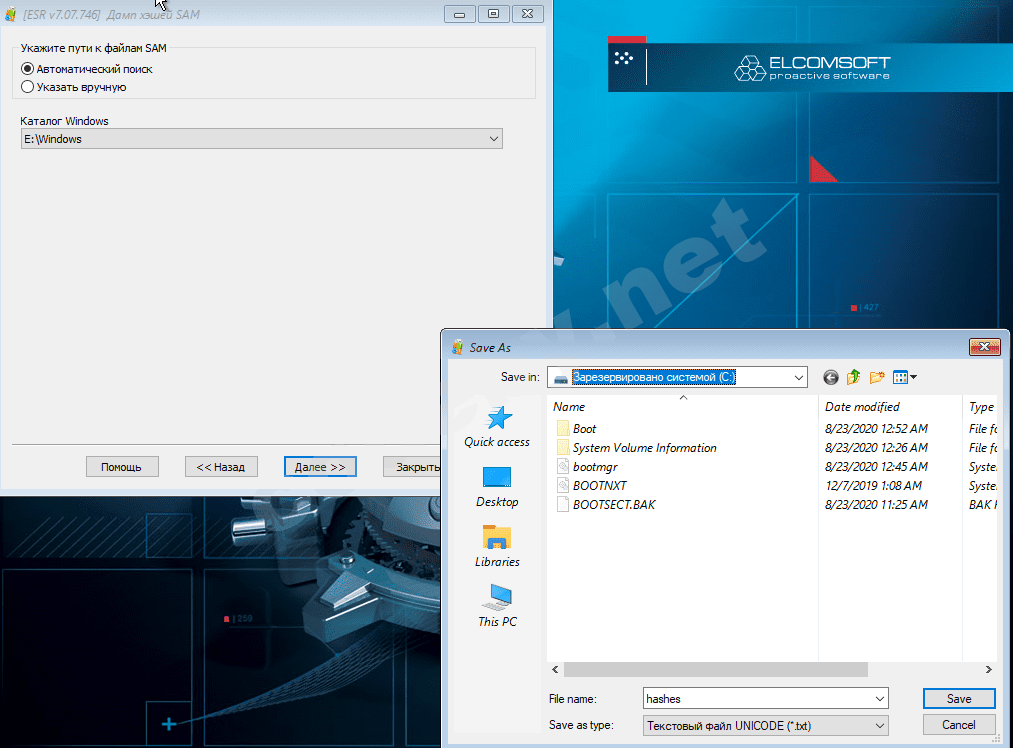Select the 'Указать вручную' radio option

click(x=27, y=87)
